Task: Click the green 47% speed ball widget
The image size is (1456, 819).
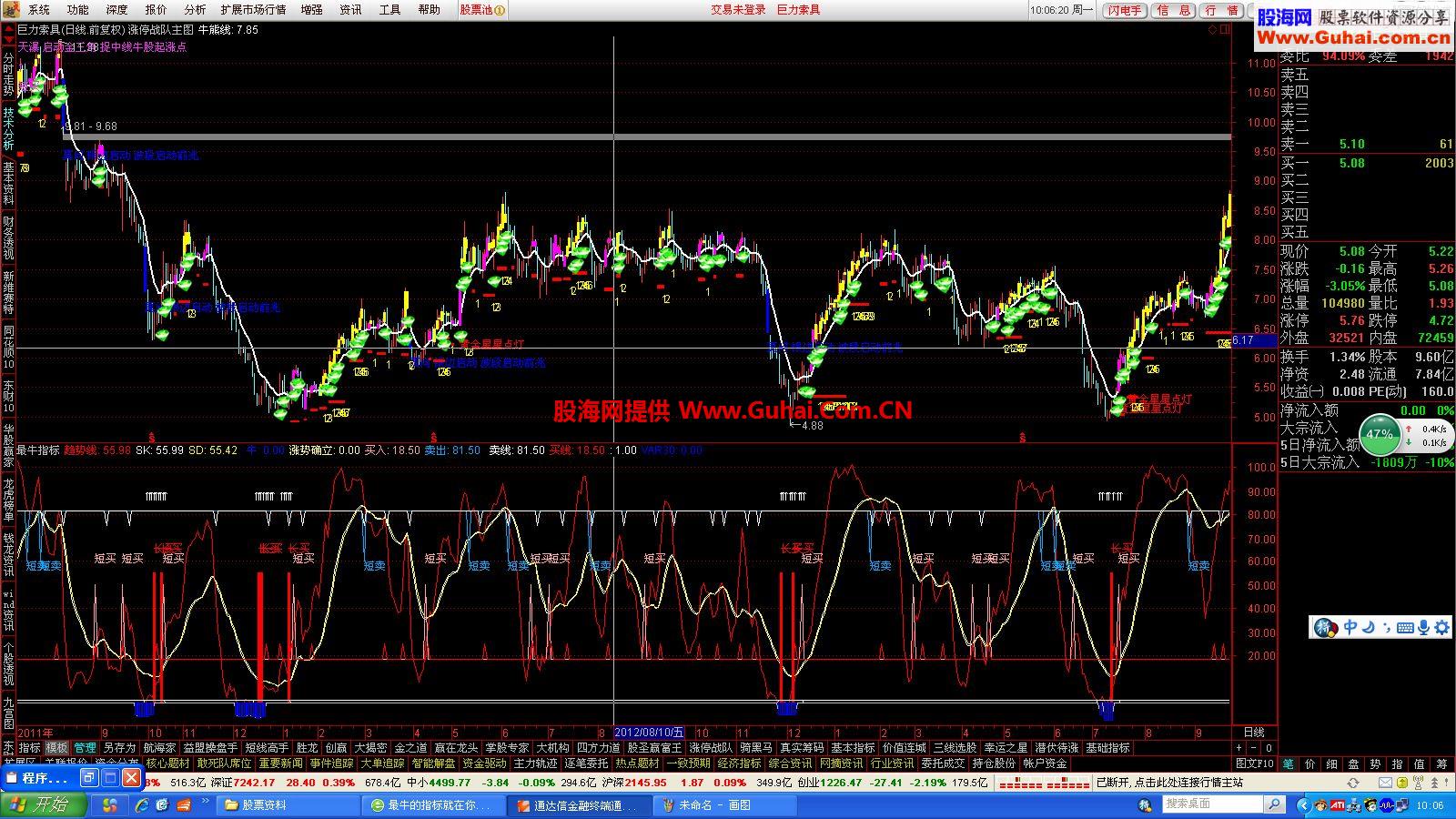Action: pyautogui.click(x=1380, y=434)
